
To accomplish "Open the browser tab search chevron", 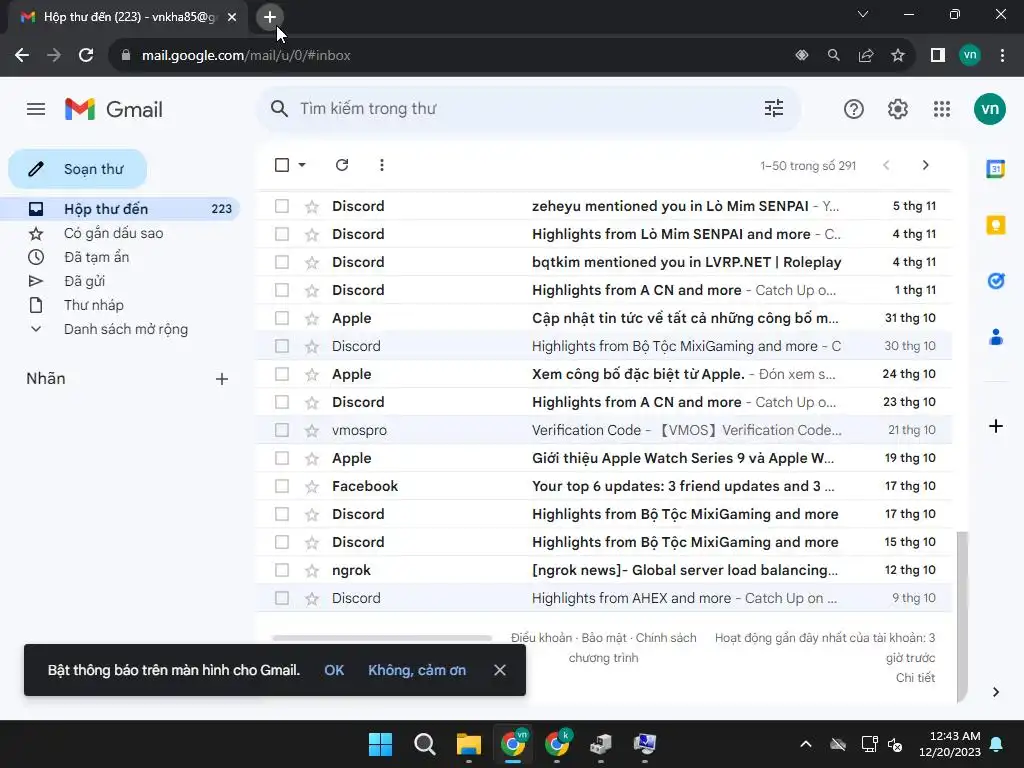I will point(863,14).
